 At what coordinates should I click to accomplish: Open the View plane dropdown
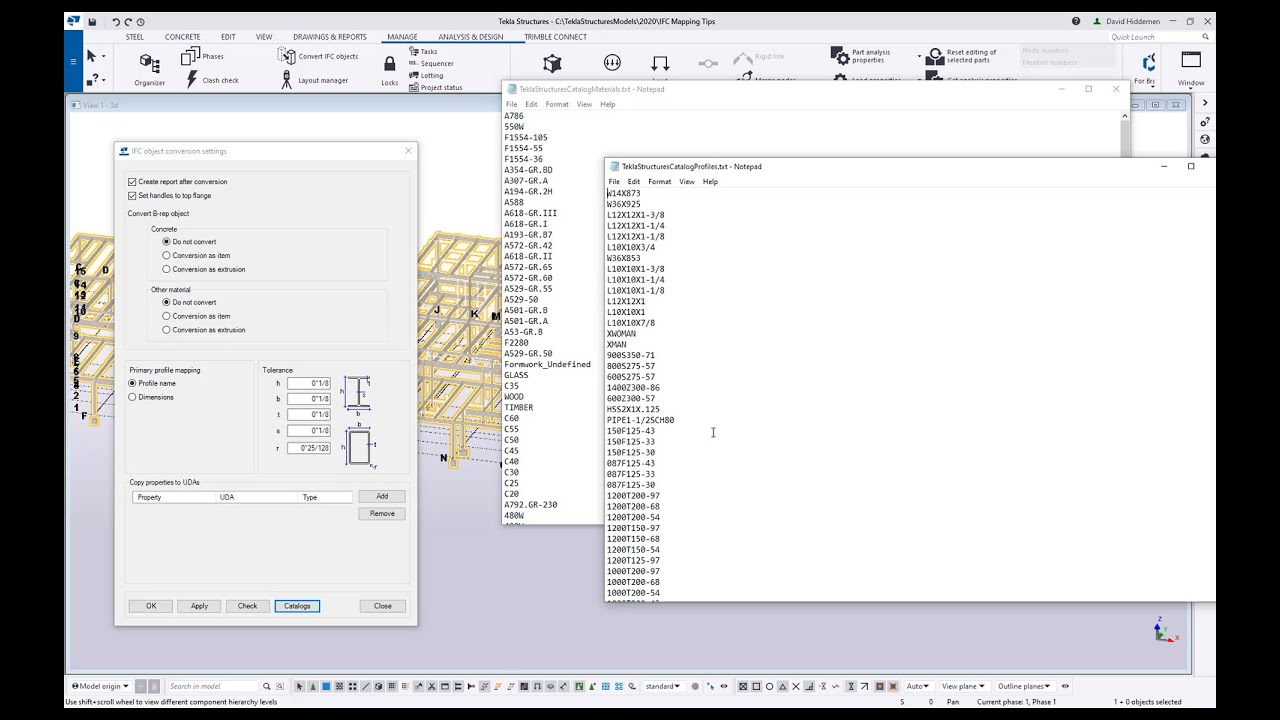963,686
